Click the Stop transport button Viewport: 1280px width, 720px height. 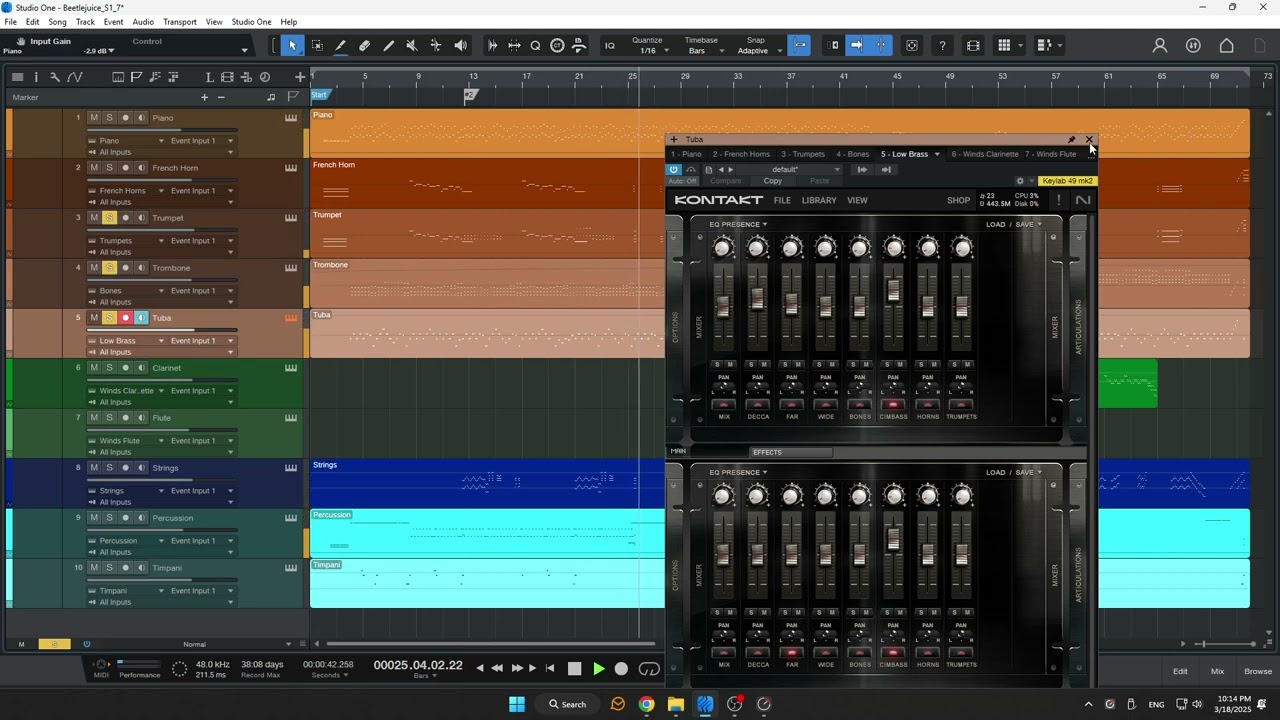574,669
